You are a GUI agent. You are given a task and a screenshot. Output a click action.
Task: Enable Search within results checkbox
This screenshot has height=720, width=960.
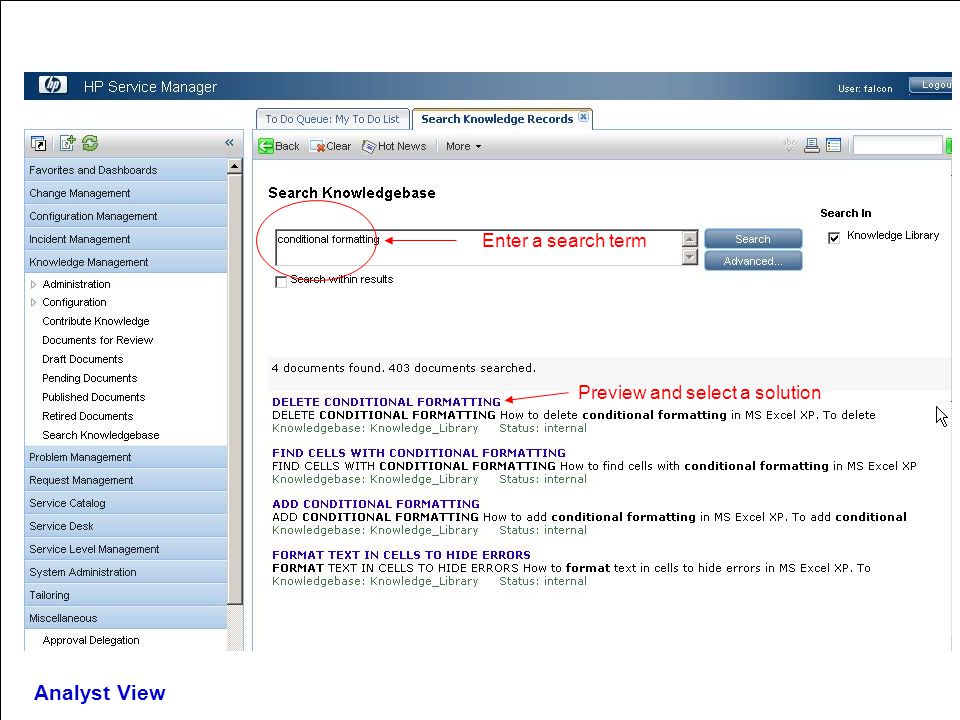pyautogui.click(x=281, y=282)
